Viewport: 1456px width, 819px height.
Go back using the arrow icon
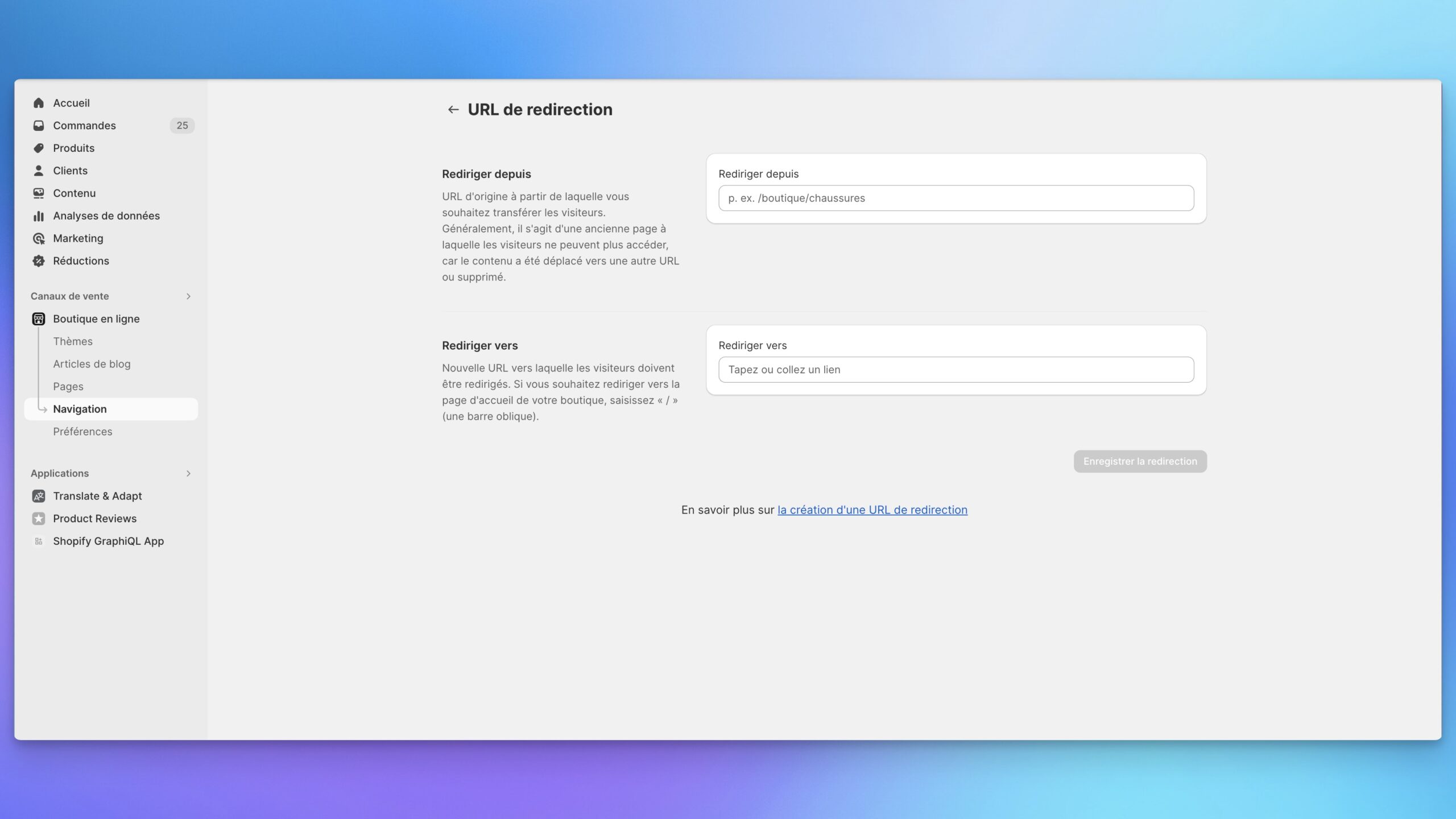click(453, 110)
